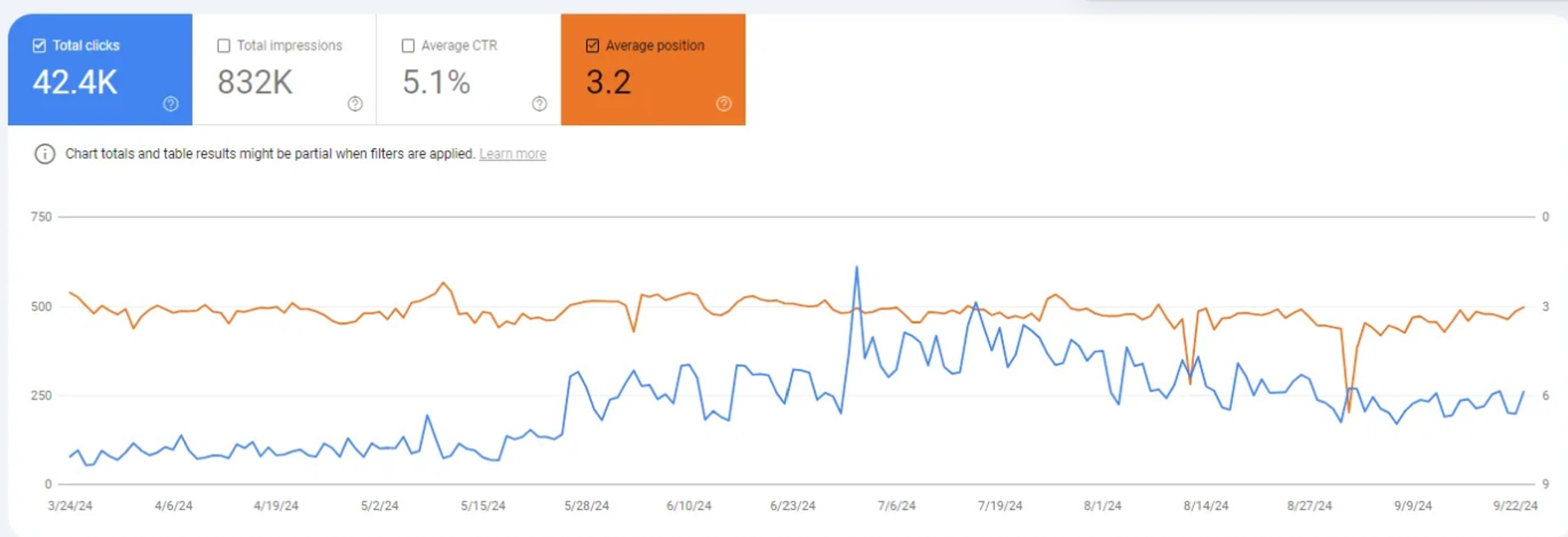Uncheck the Total clicks checkbox

coord(40,46)
